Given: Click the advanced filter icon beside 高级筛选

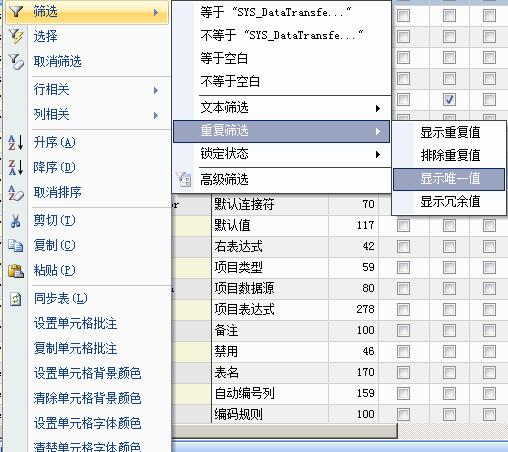Looking at the screenshot, I should click(x=184, y=179).
